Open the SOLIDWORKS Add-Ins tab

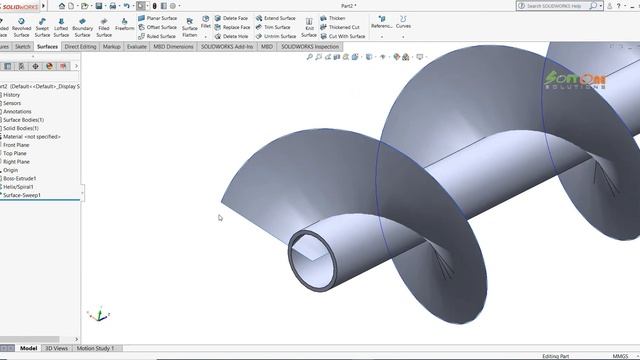click(227, 47)
